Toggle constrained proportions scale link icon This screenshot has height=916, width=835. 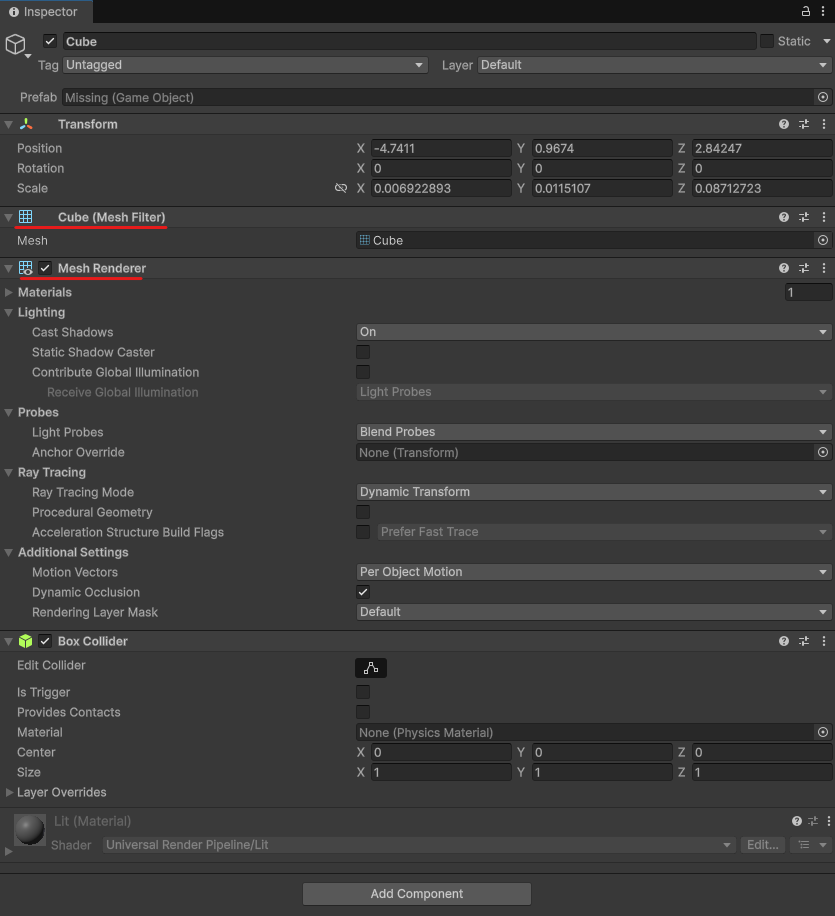pos(341,188)
